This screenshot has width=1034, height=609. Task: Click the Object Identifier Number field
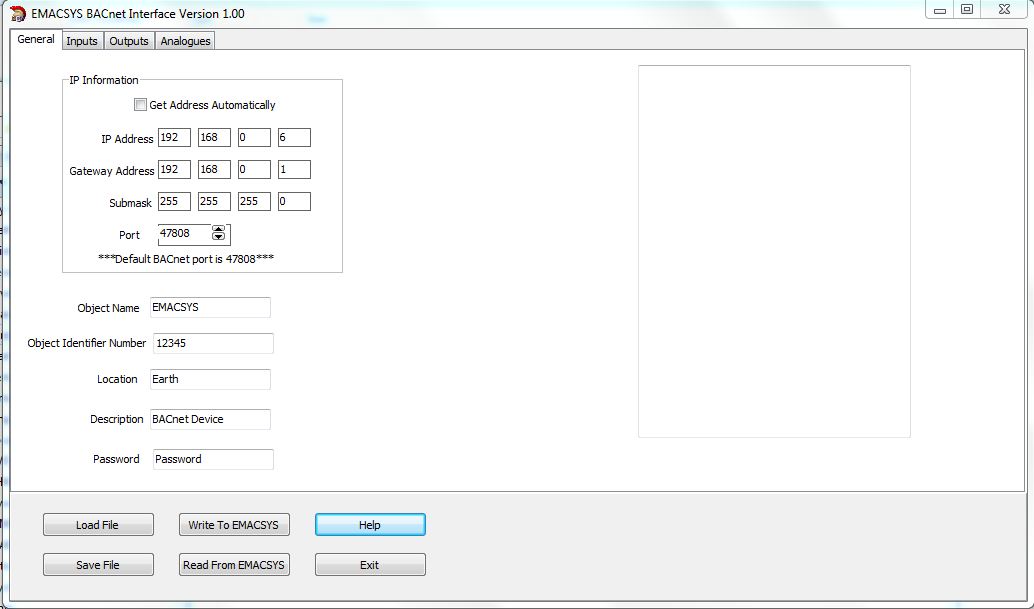[x=213, y=343]
